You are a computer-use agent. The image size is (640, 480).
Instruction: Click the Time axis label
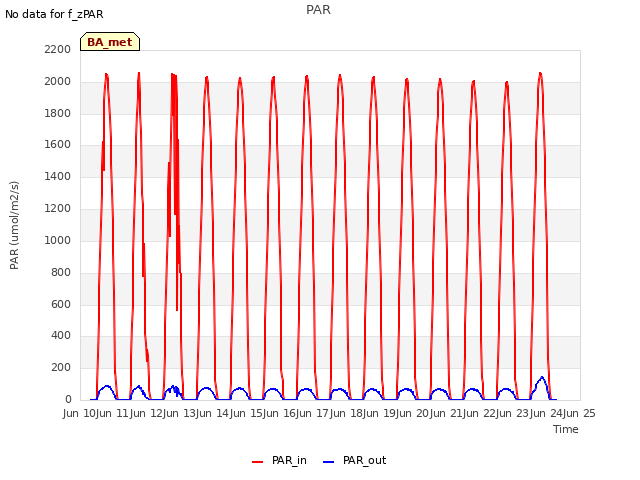(x=566, y=429)
